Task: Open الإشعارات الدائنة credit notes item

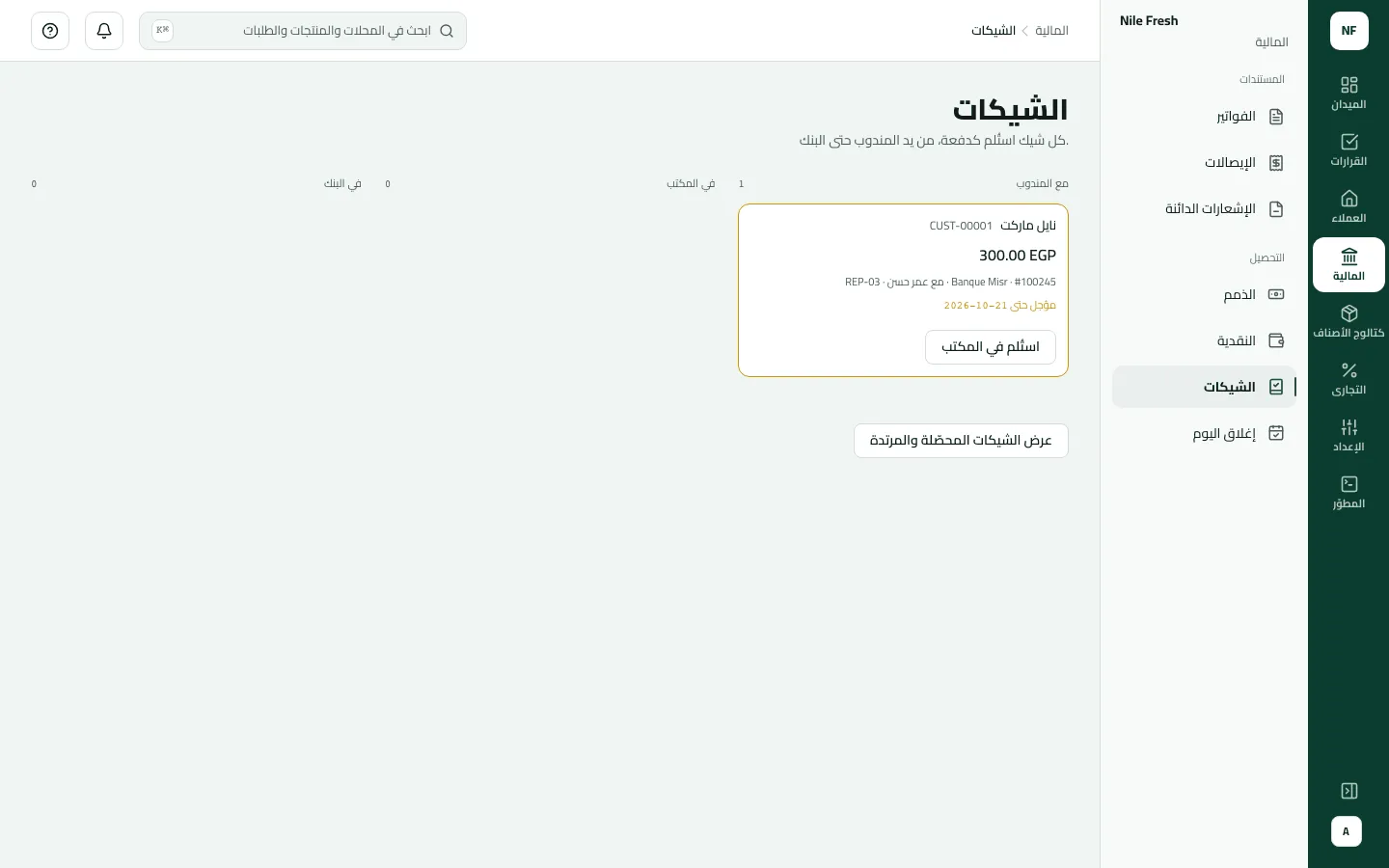Action: click(x=1204, y=209)
